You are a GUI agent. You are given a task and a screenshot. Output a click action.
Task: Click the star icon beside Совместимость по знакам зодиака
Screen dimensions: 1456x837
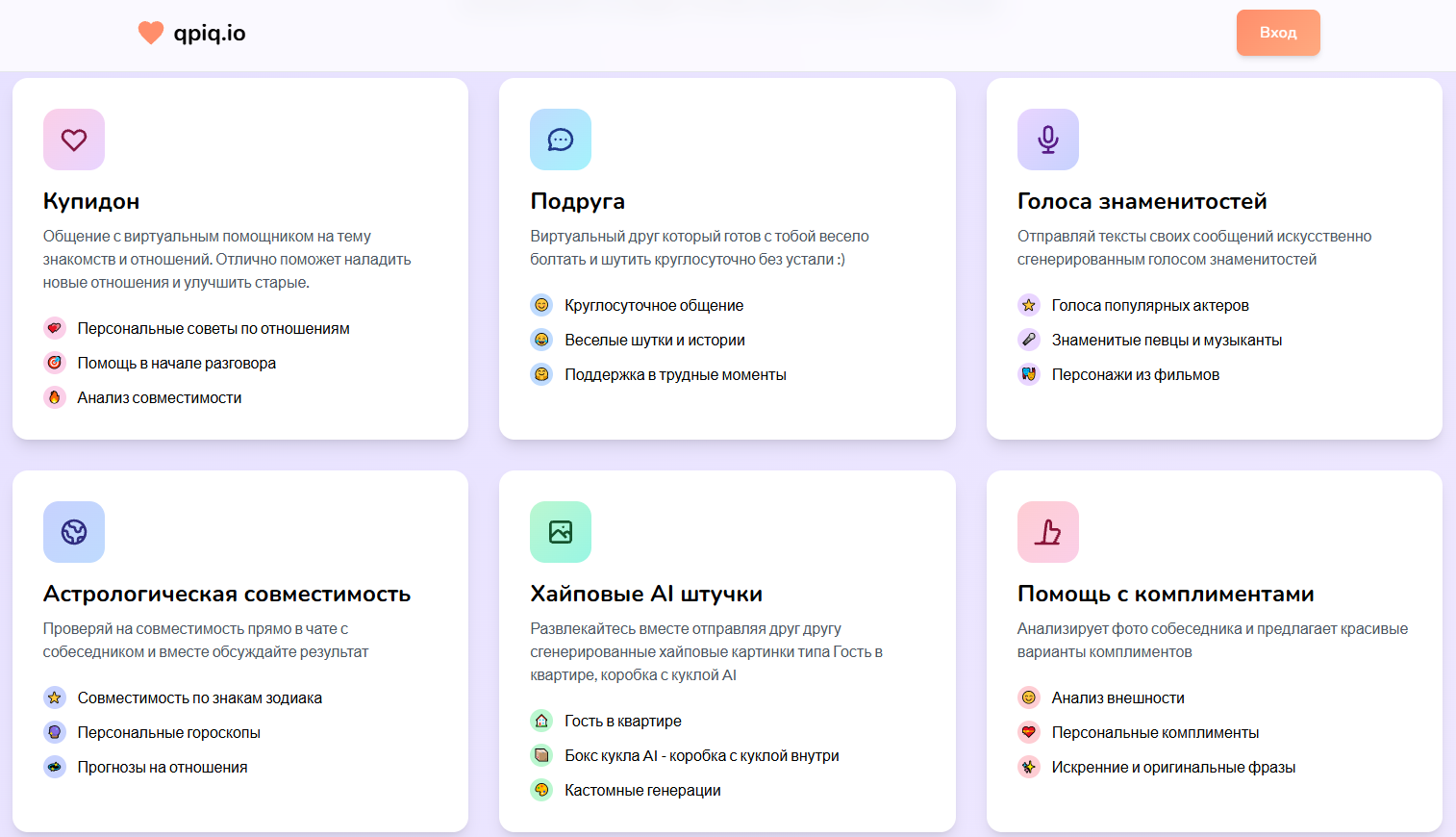point(55,697)
